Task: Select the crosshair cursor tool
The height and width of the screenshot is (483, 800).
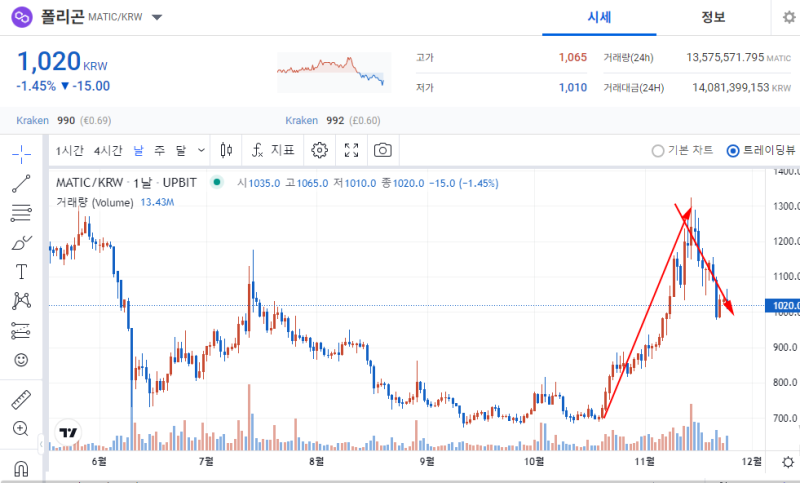Action: (21, 154)
